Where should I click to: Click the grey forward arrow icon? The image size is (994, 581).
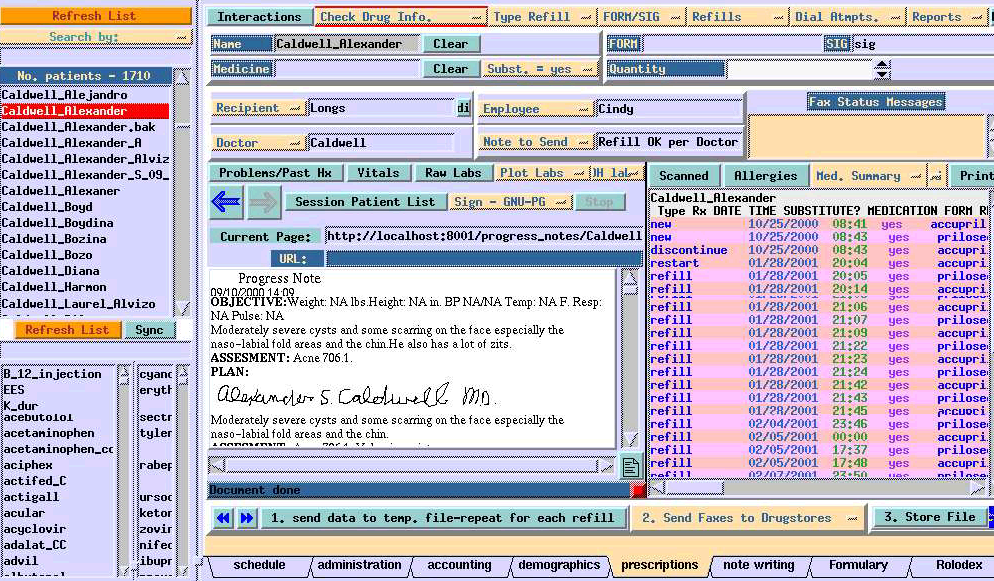click(263, 202)
